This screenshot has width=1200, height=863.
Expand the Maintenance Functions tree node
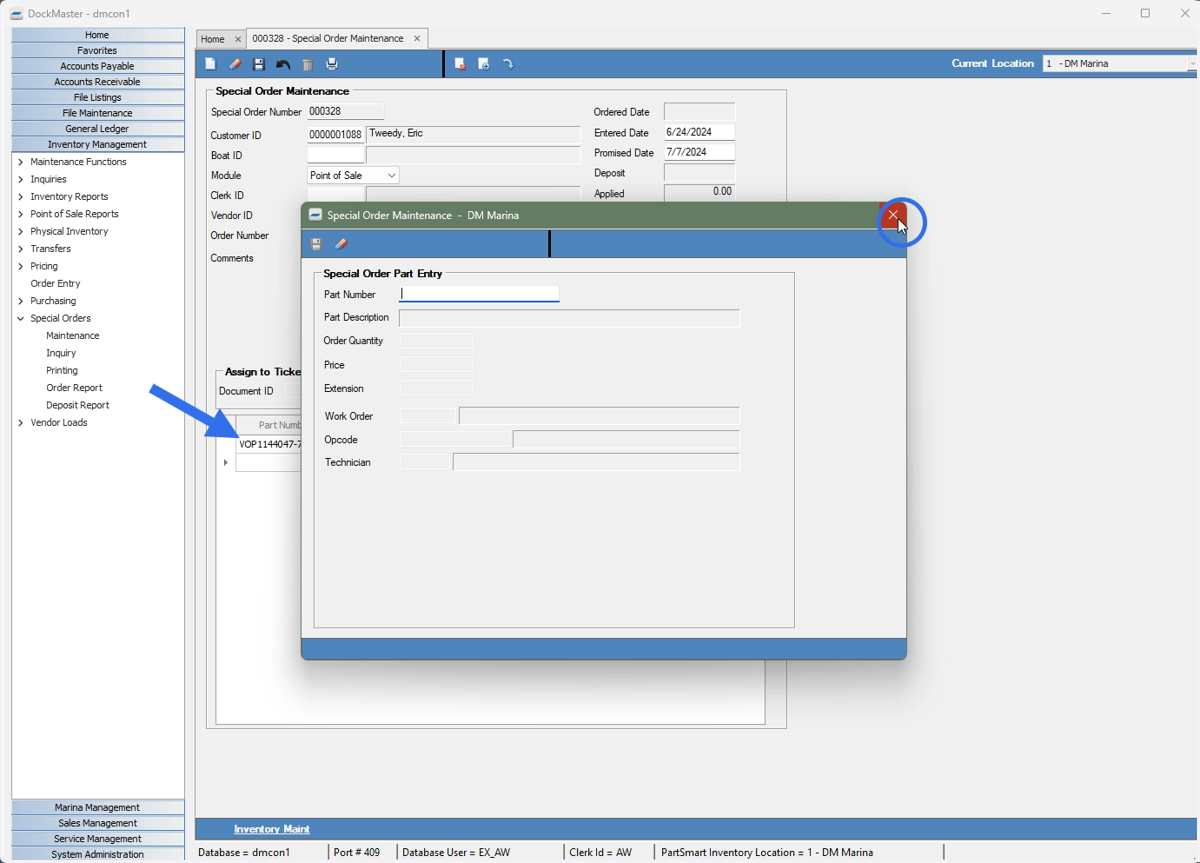[x=21, y=162]
